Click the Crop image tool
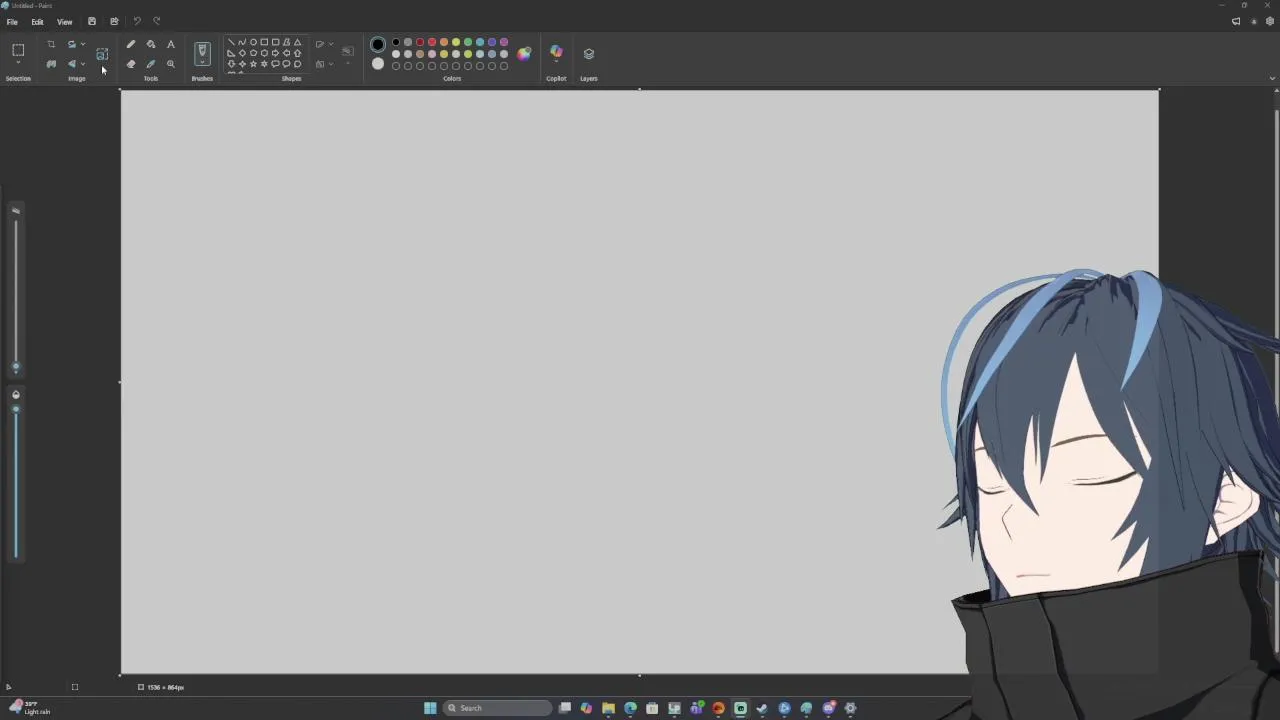The width and height of the screenshot is (1280, 720). (x=51, y=44)
